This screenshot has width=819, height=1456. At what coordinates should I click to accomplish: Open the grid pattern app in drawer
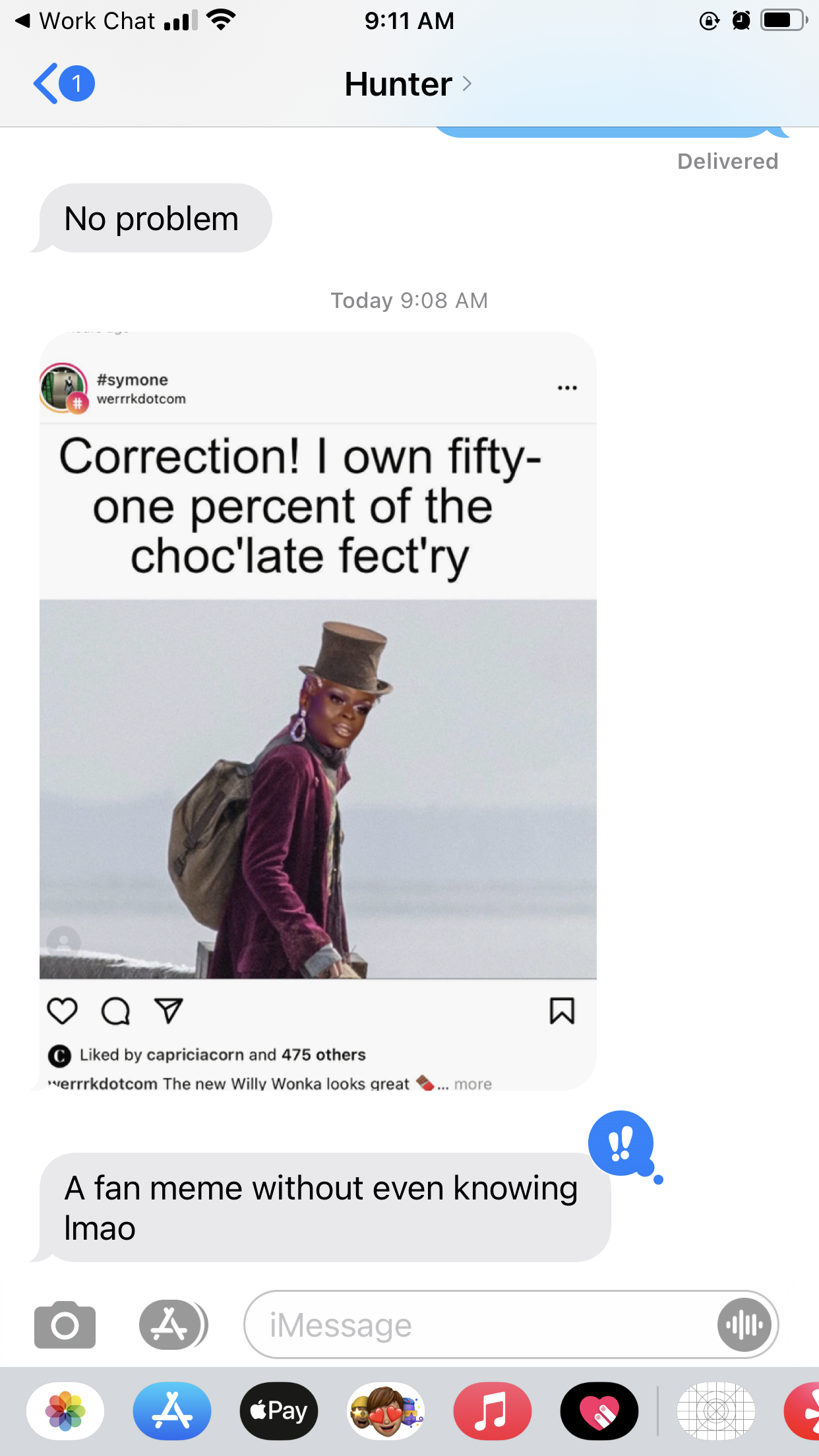pyautogui.click(x=716, y=1411)
